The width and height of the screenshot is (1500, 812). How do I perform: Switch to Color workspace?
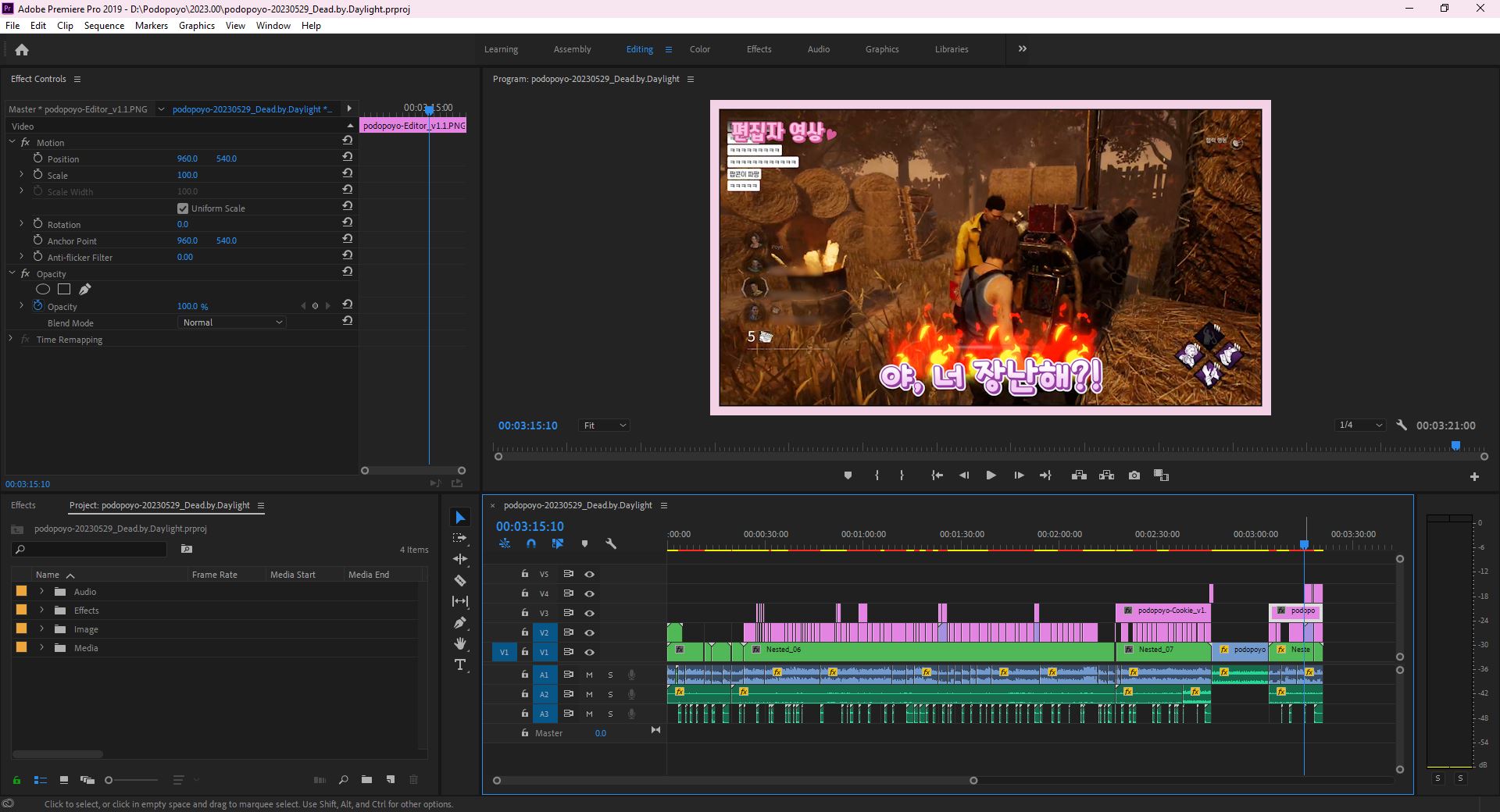699,49
